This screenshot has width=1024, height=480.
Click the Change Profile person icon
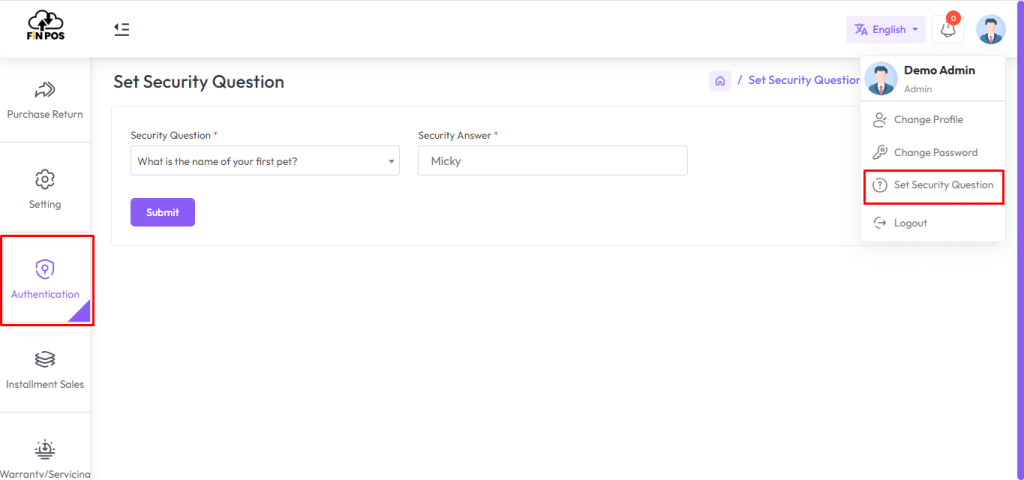click(880, 120)
